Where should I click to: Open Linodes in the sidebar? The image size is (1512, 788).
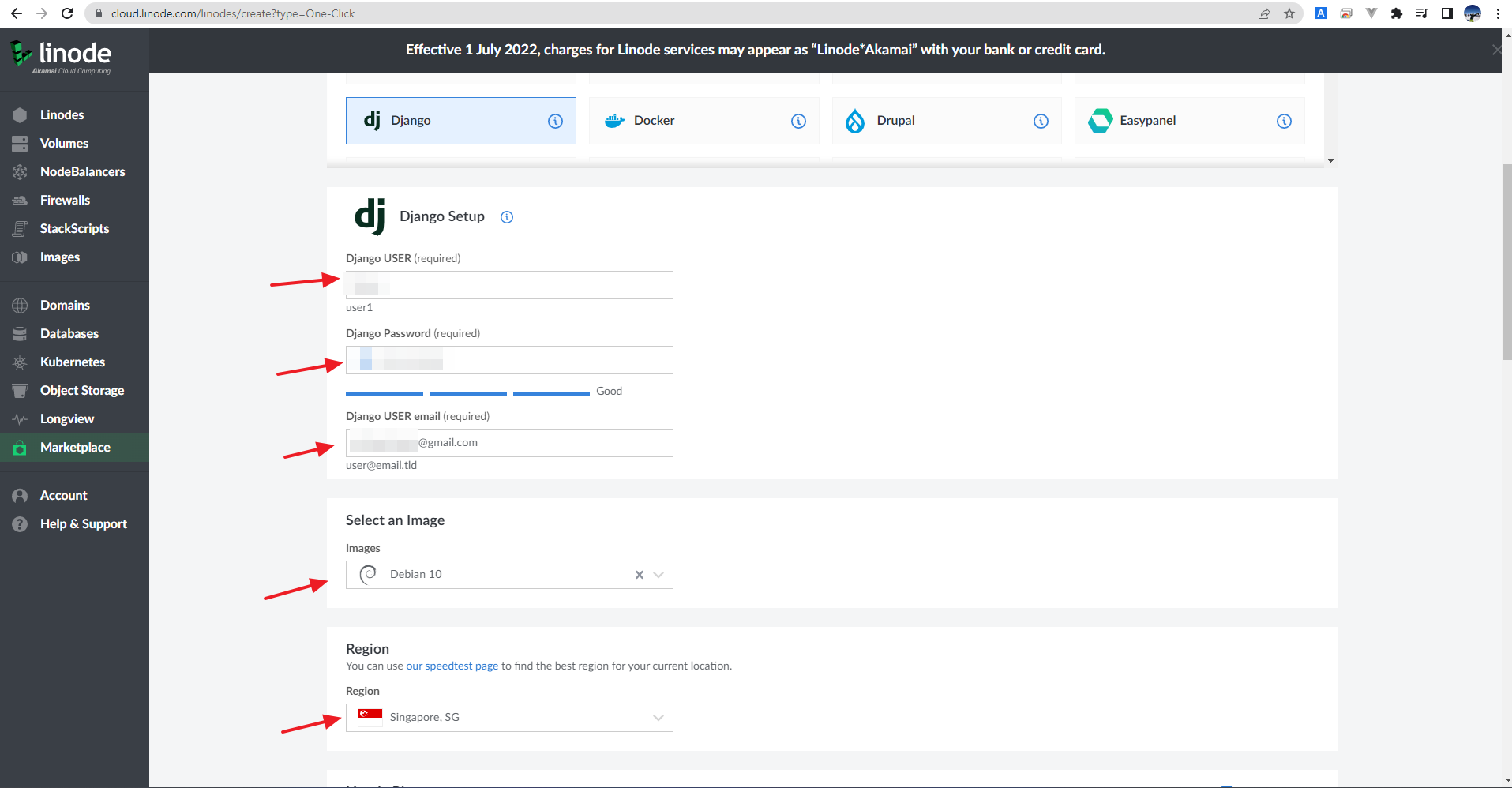tap(74, 114)
